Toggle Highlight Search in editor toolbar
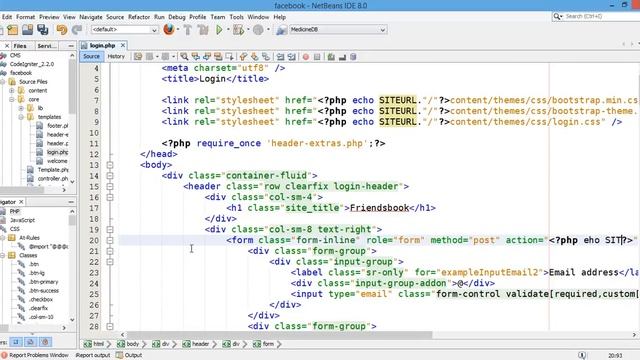The height and width of the screenshot is (360, 640). click(x=218, y=57)
